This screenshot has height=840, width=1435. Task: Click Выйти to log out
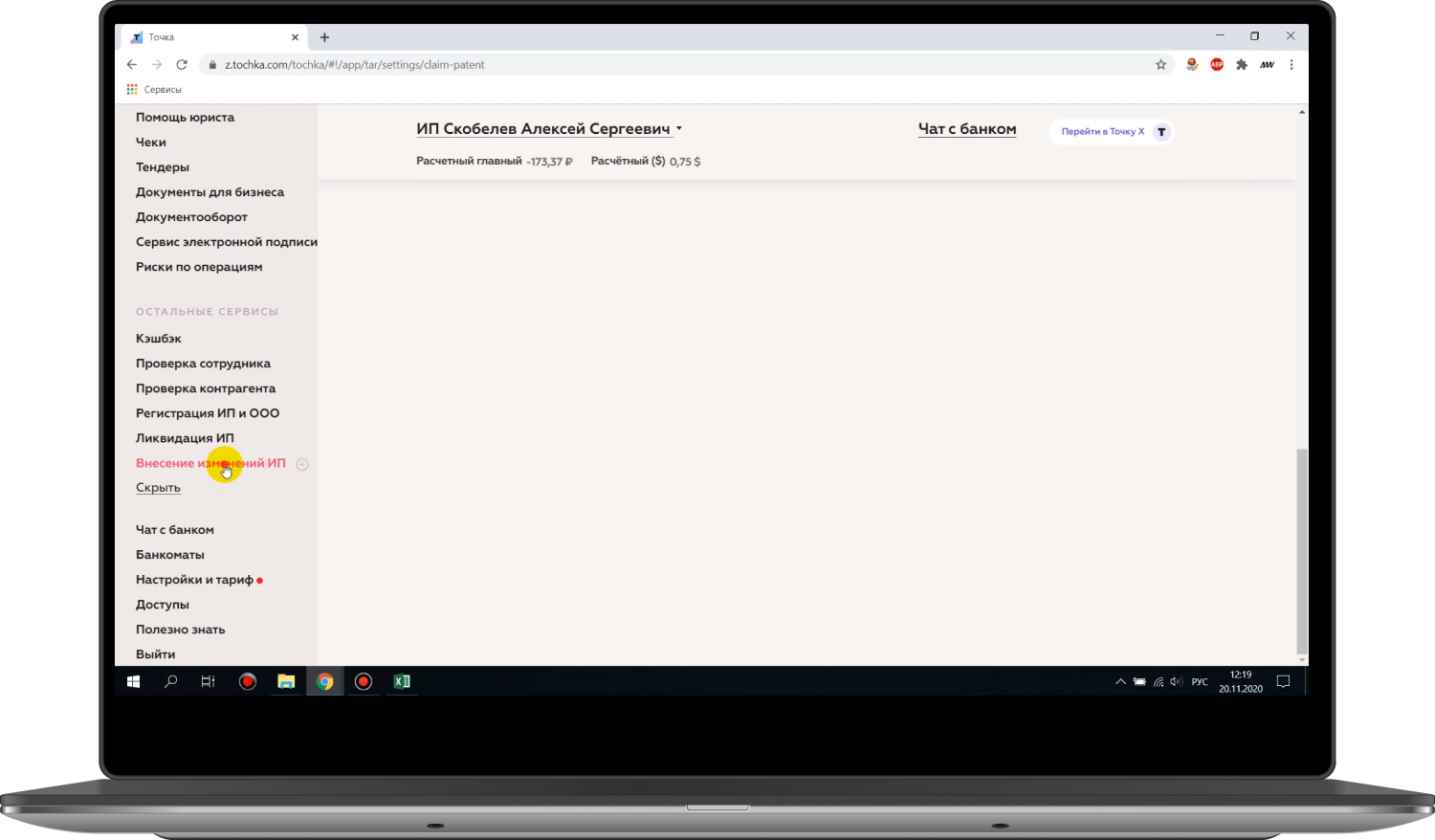click(155, 654)
